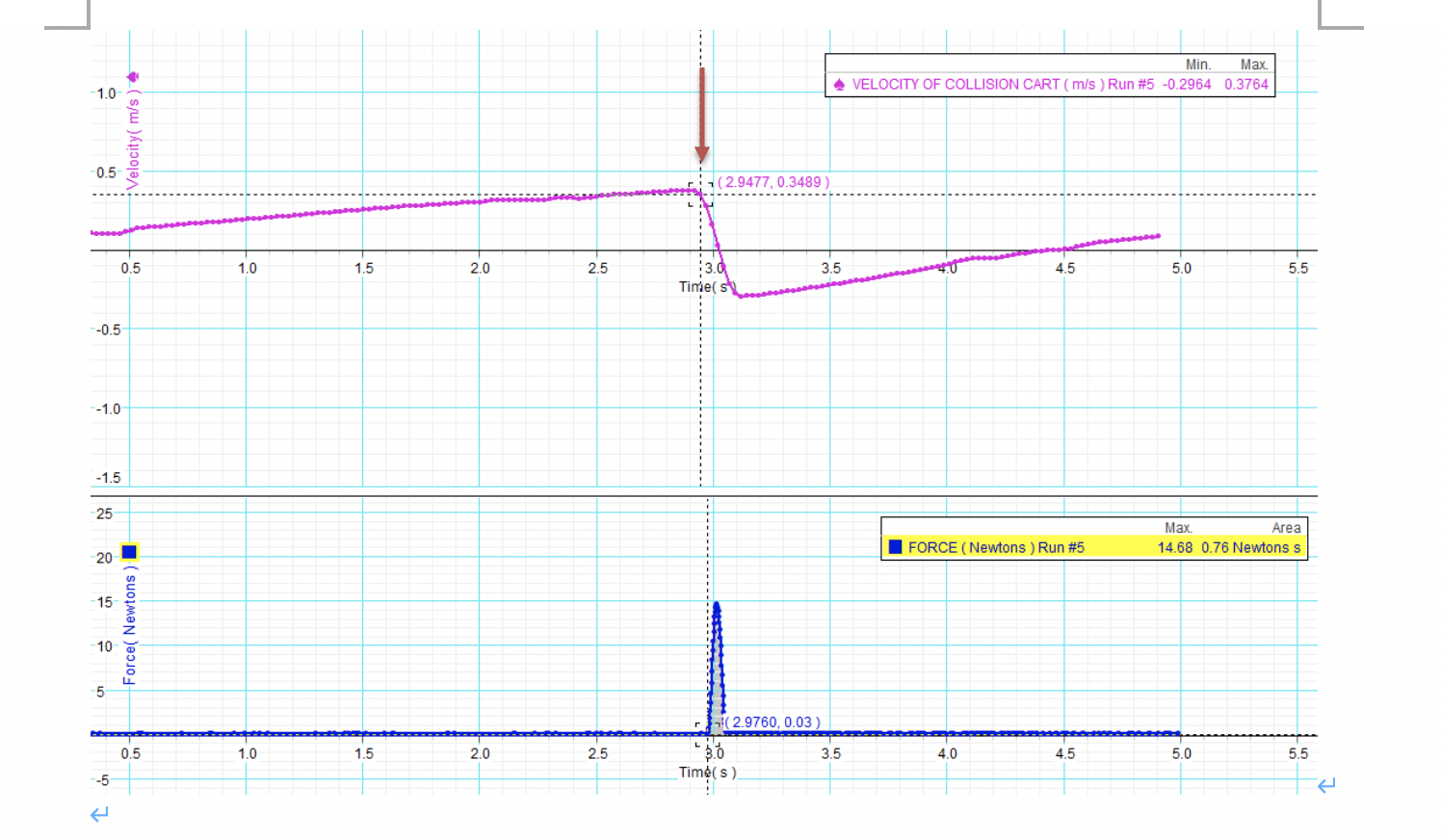Click the Area value '0.76 Newtons s'
The width and height of the screenshot is (1441, 840).
pyautogui.click(x=1250, y=547)
